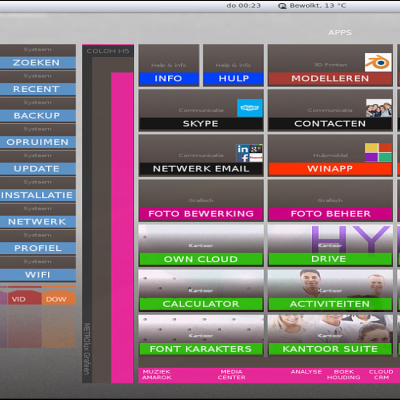Click social network icons on Netwerk Email tile
This screenshot has width=400, height=400.
coord(250,153)
